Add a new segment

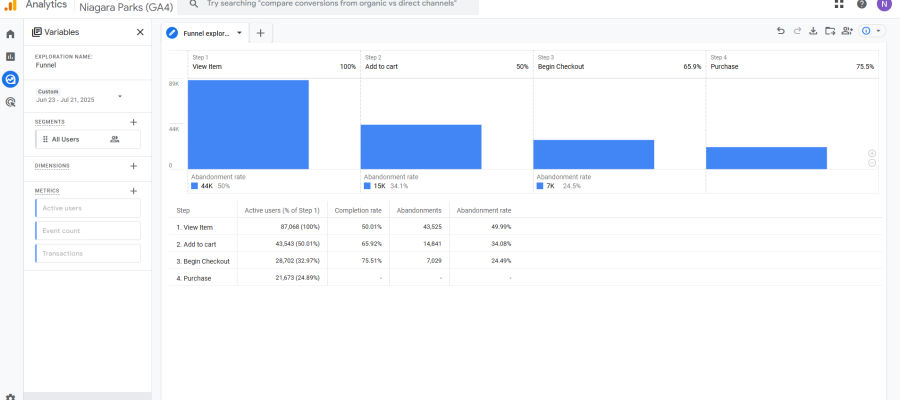click(x=134, y=122)
